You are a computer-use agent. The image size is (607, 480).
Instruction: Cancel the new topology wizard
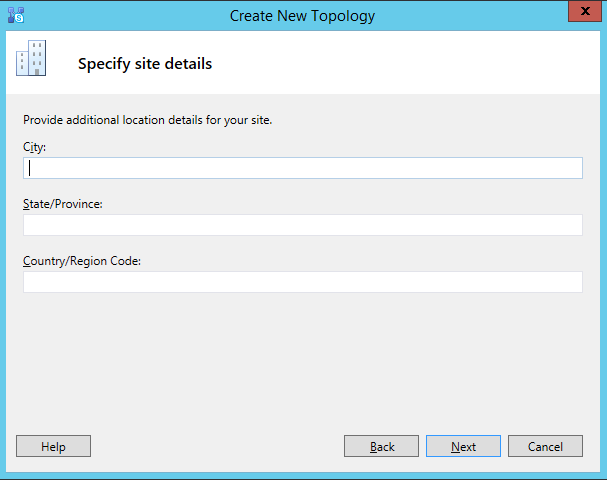545,447
